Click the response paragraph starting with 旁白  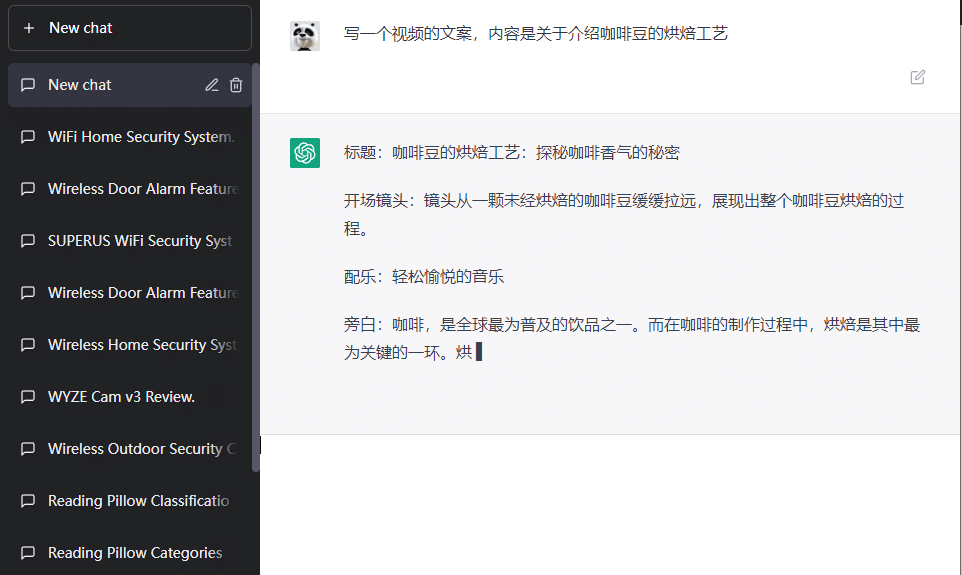(632, 339)
